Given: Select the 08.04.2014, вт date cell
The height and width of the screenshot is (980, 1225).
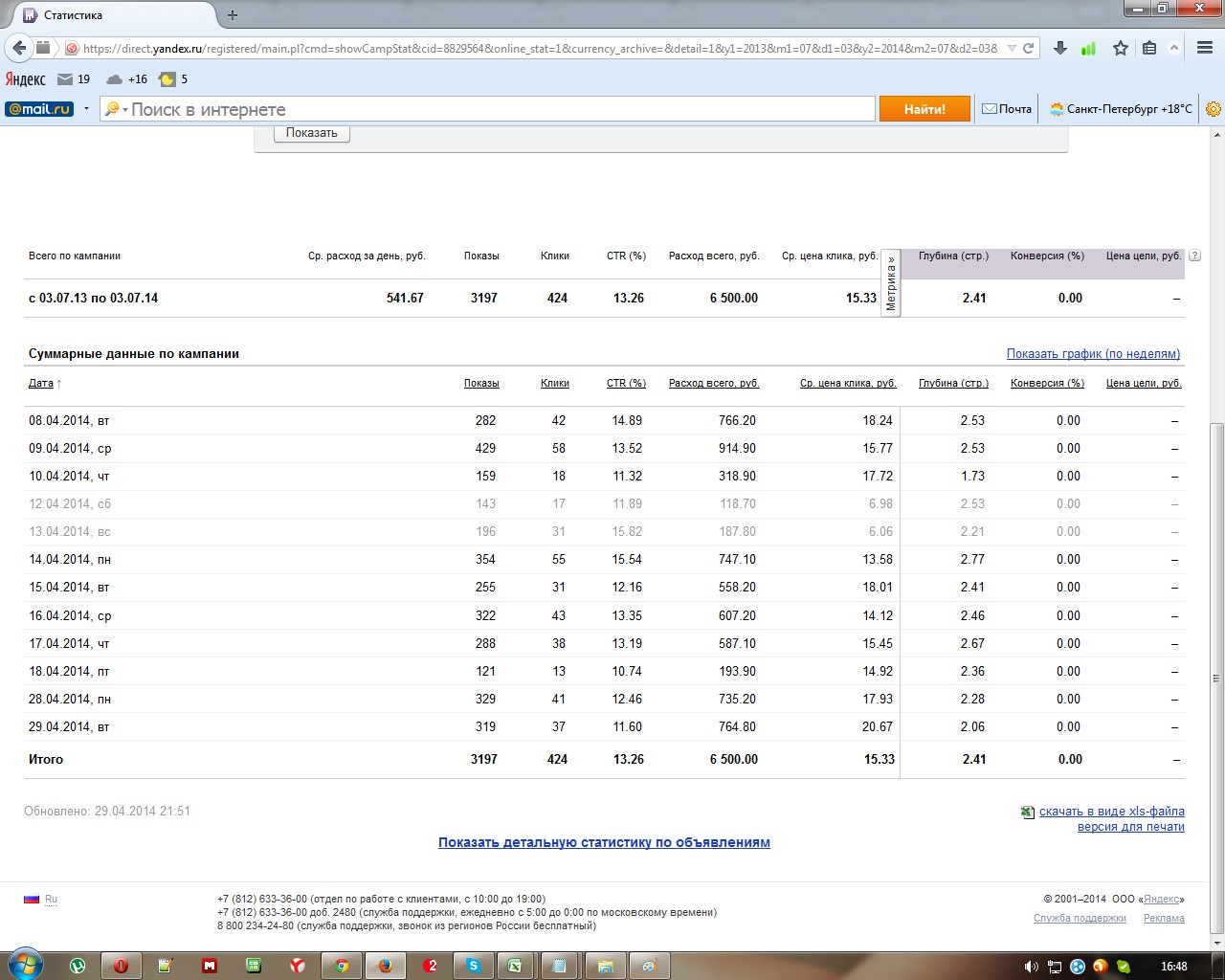Looking at the screenshot, I should (x=69, y=421).
